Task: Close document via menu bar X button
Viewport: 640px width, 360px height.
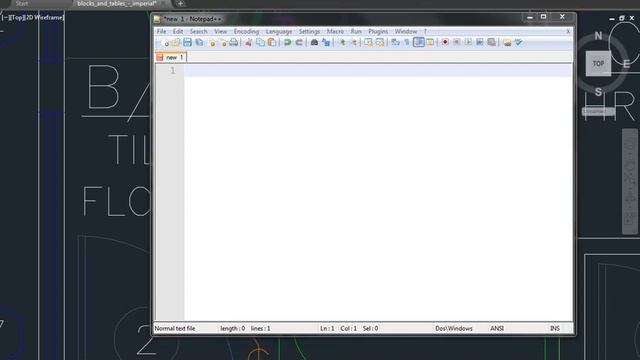Action: click(568, 31)
